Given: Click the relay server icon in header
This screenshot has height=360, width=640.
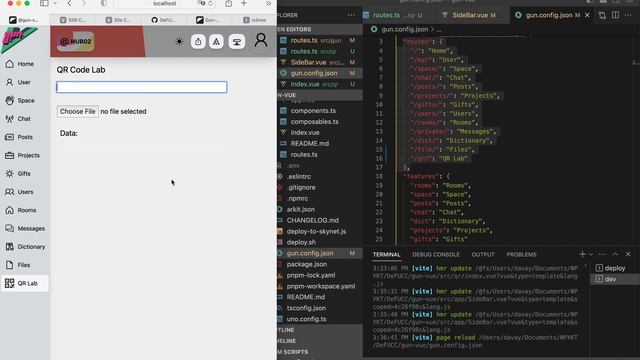Looking at the screenshot, I should 237,41.
